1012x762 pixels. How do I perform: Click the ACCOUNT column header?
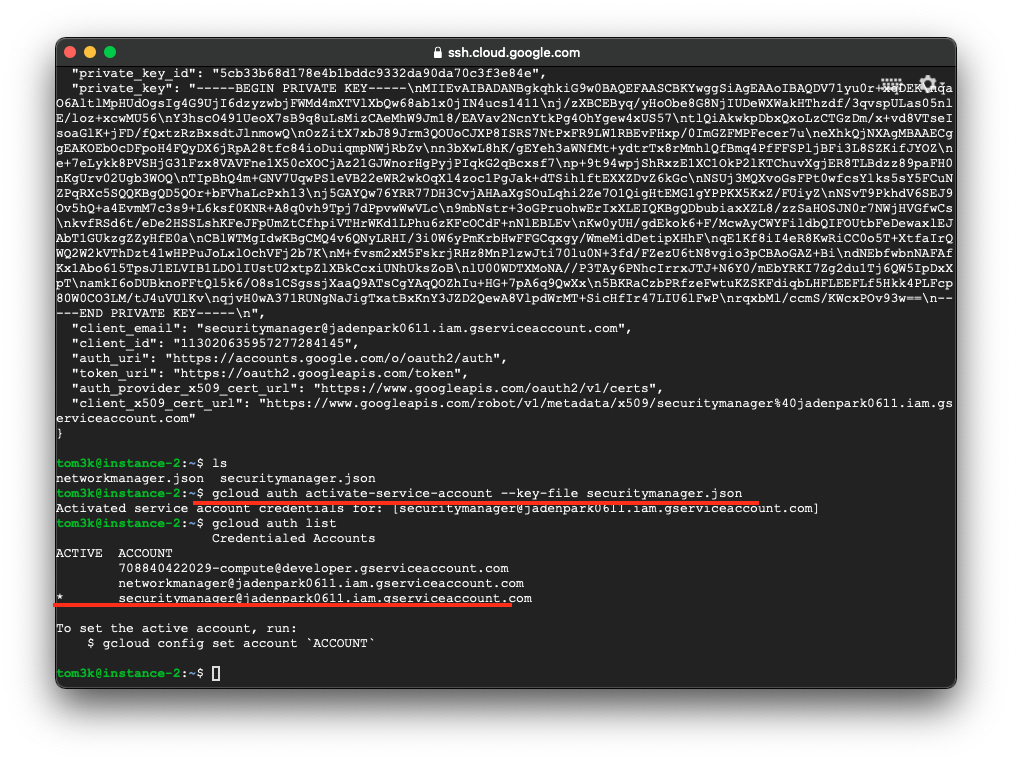(x=145, y=554)
